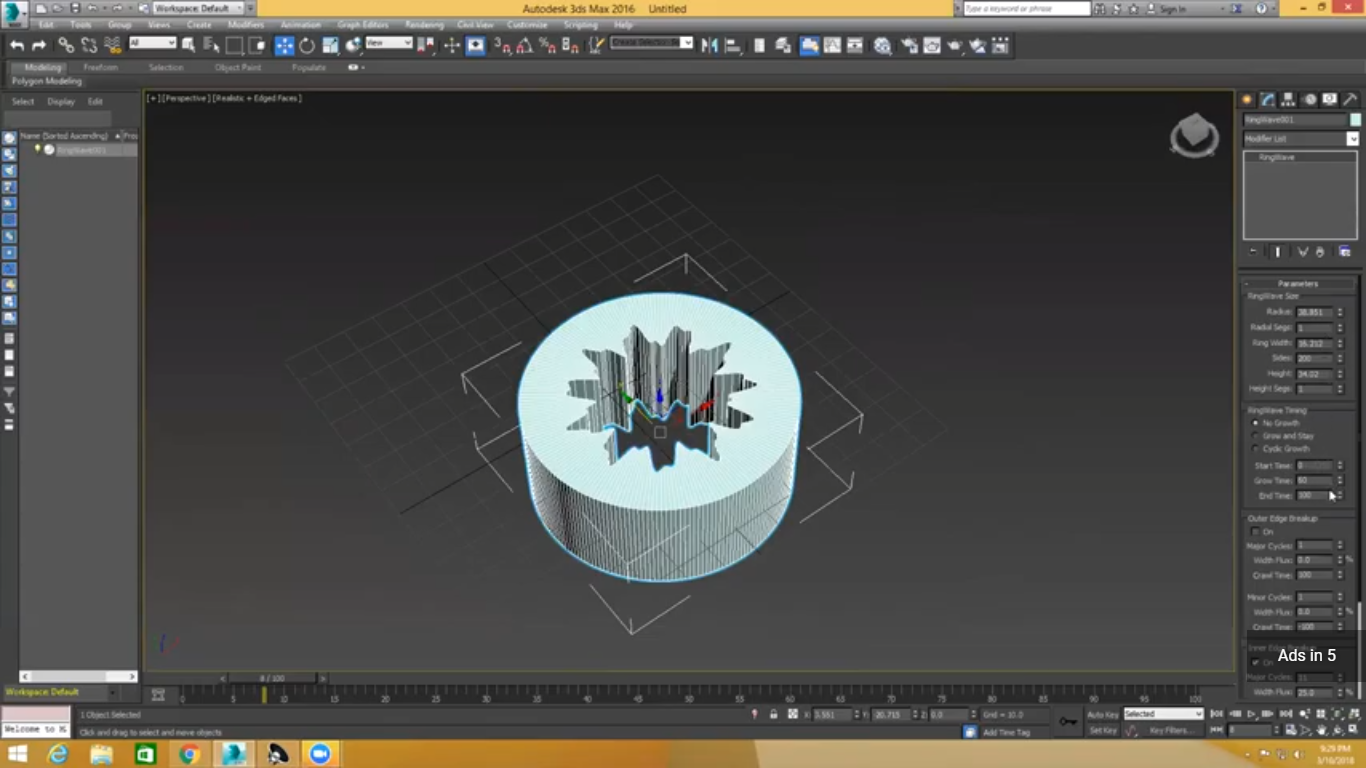Switch to the Freeform ribbon tab
Screen dimensions: 1366x768
pos(100,67)
